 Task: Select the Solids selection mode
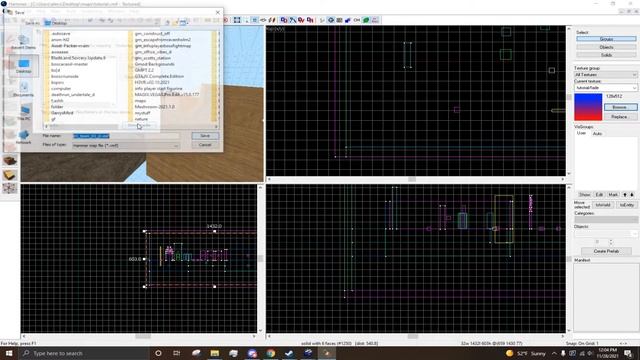[x=606, y=55]
